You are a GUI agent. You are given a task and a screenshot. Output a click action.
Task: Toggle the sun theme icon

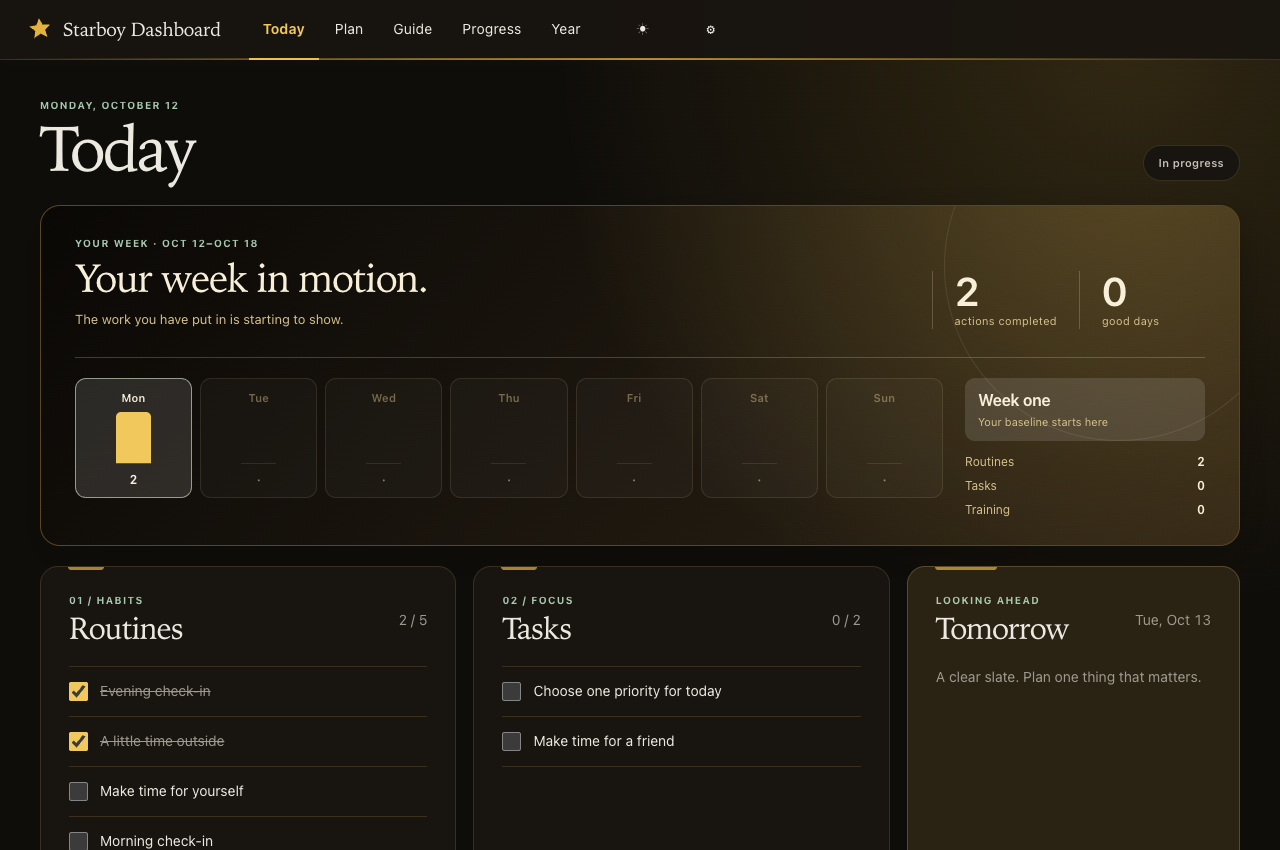[643, 29]
